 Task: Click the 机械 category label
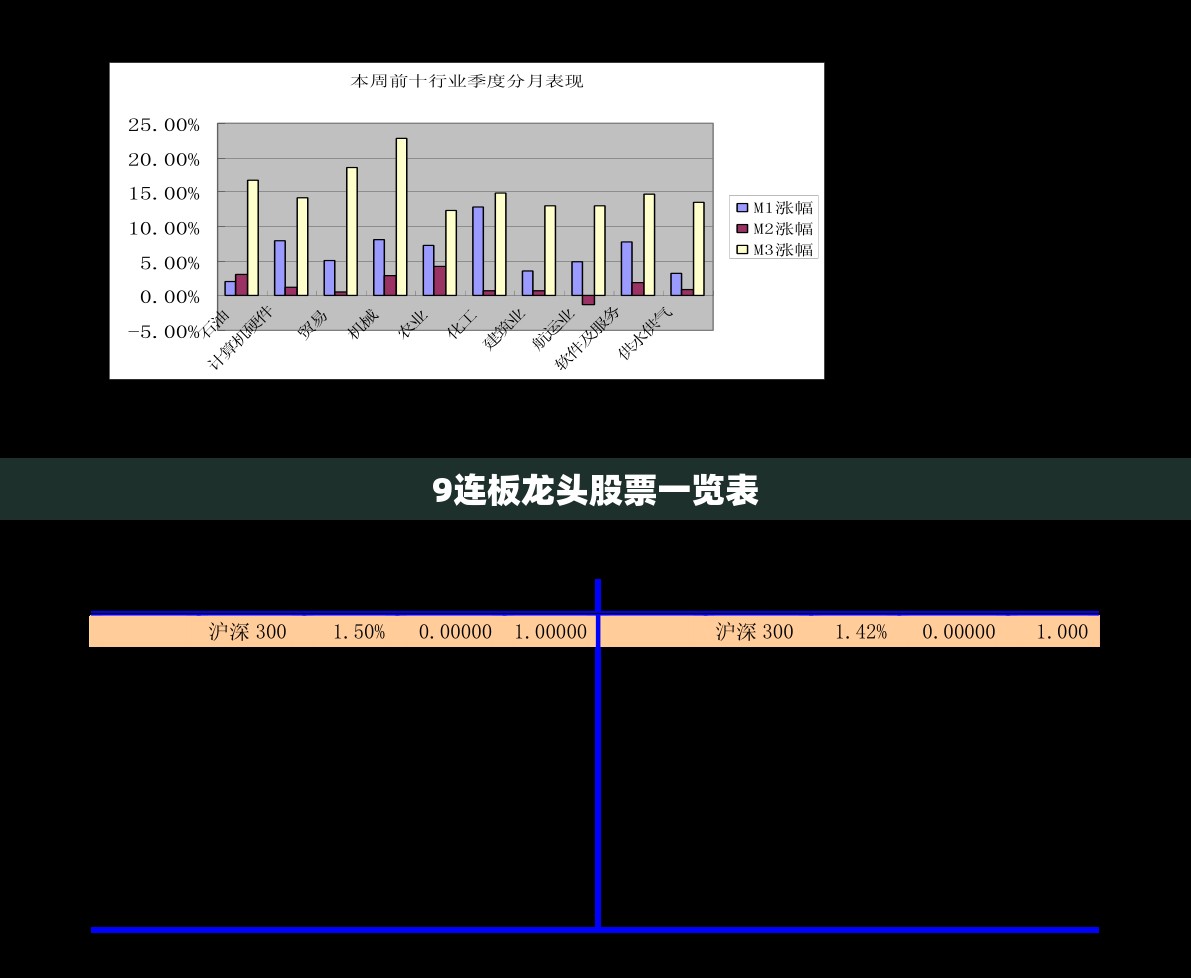[362, 323]
